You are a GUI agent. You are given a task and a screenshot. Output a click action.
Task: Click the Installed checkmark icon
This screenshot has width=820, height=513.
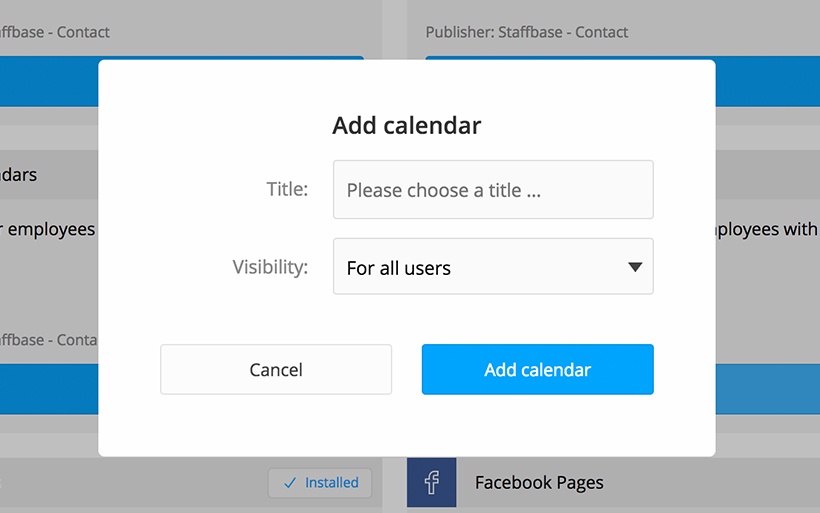click(290, 483)
